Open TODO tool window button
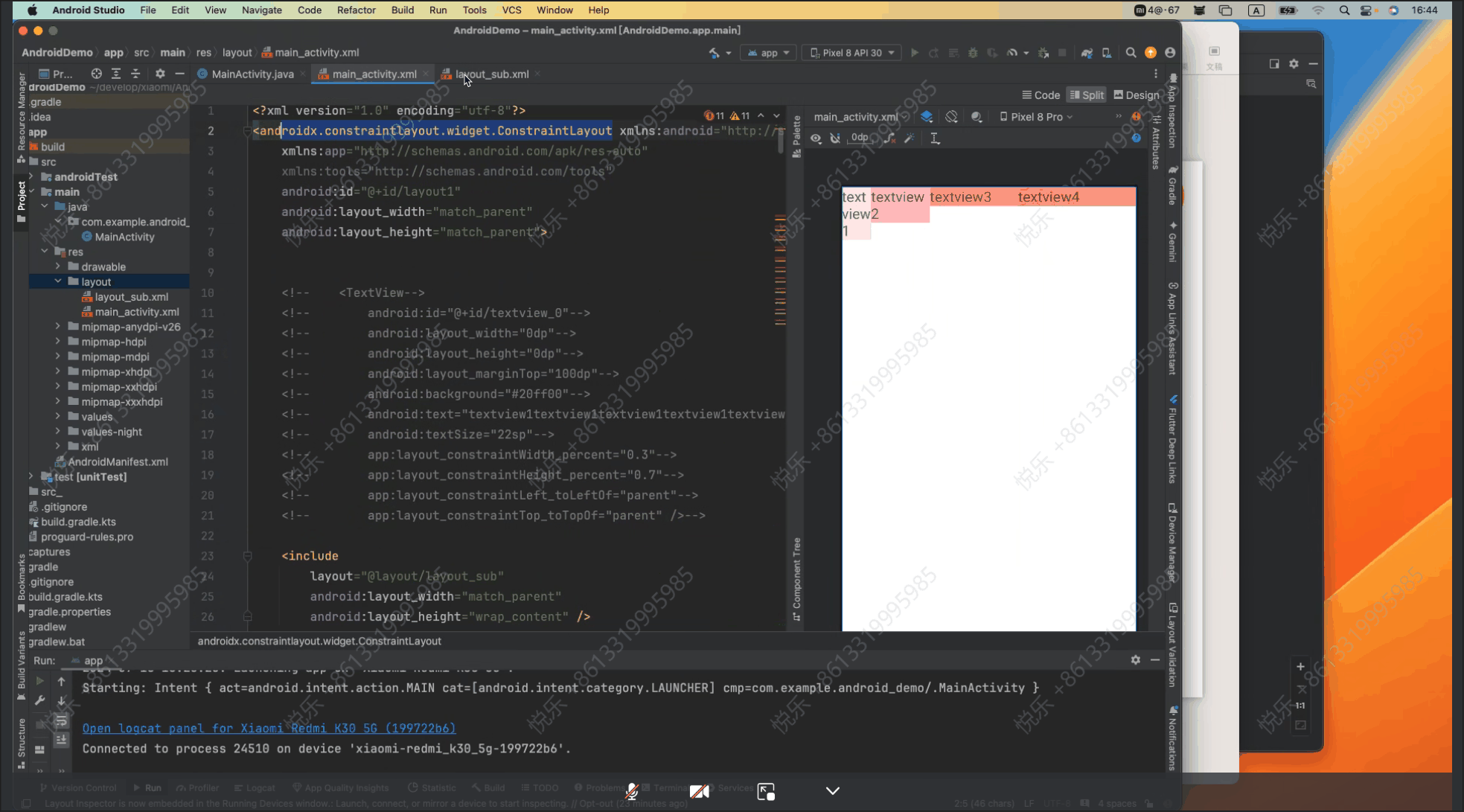 point(540,787)
